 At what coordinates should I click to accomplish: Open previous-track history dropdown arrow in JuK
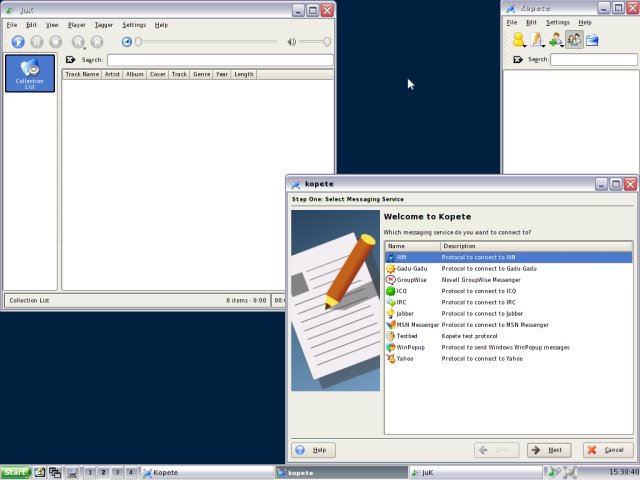click(84, 49)
